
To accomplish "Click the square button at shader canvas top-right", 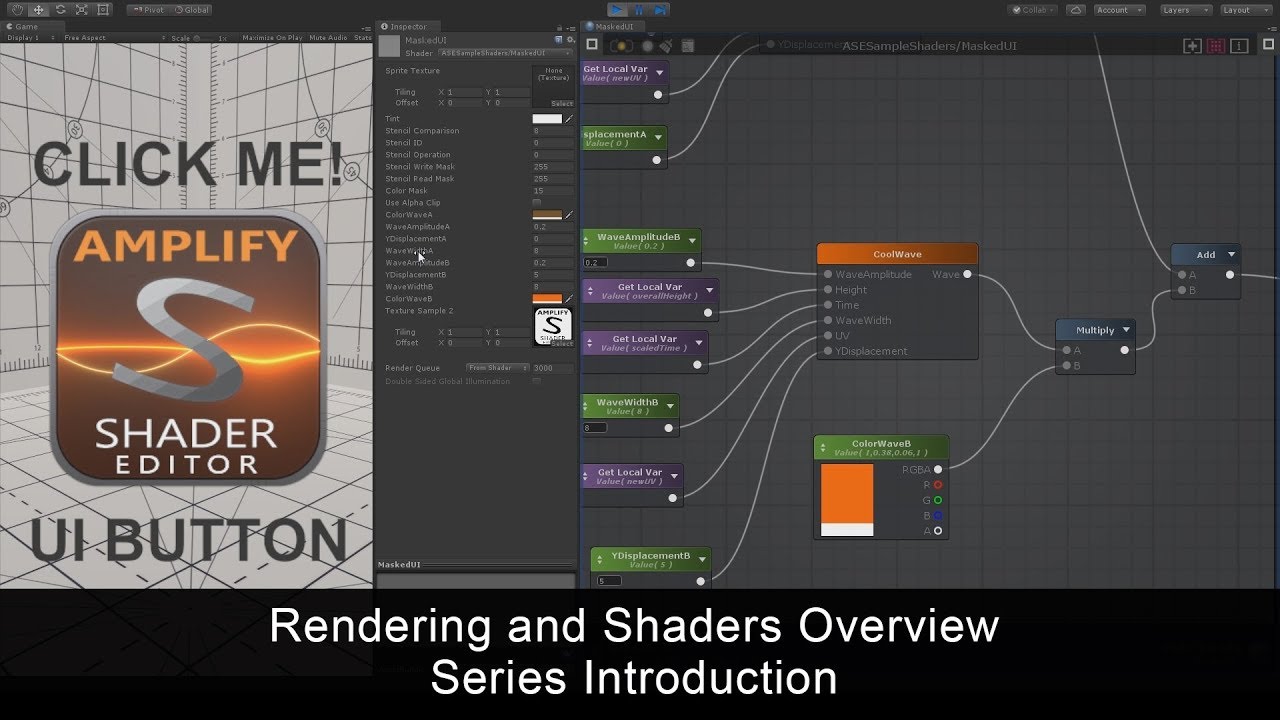I will tap(1266, 46).
